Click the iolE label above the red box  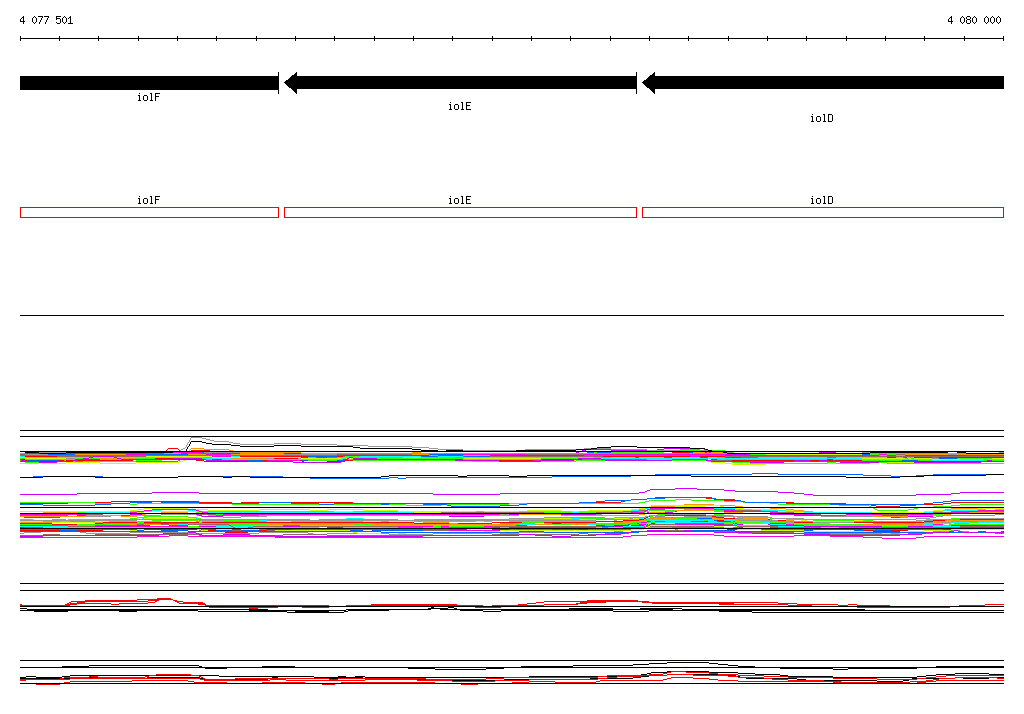click(460, 200)
